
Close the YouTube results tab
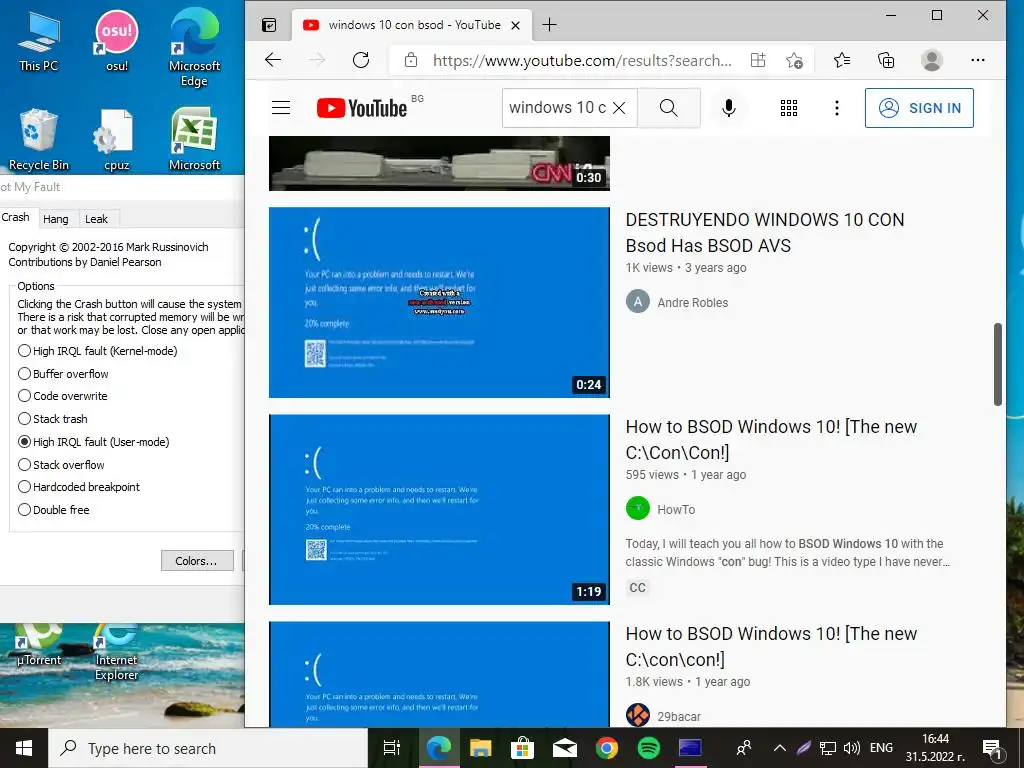(515, 25)
